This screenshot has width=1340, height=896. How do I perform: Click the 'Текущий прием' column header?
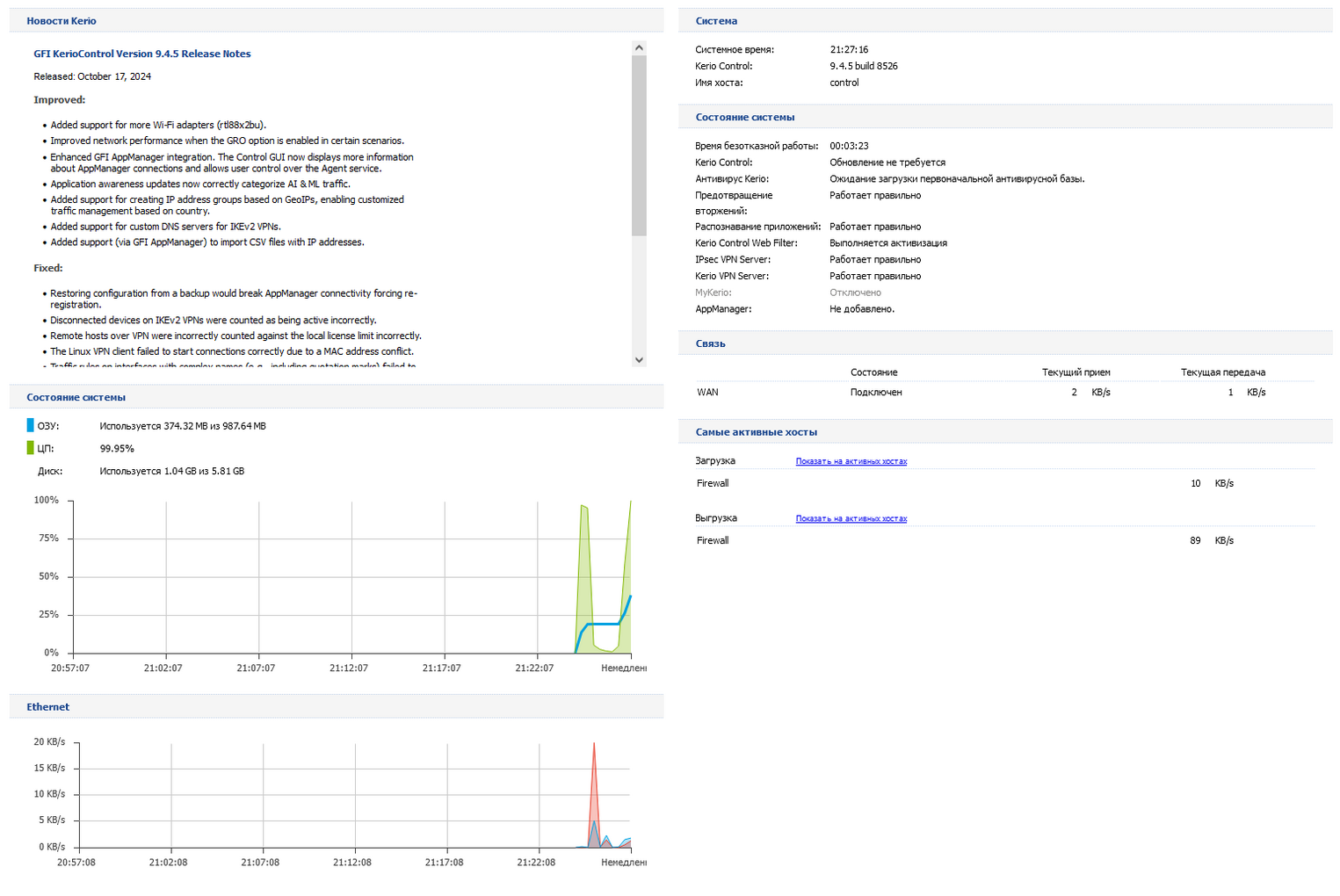(1076, 372)
